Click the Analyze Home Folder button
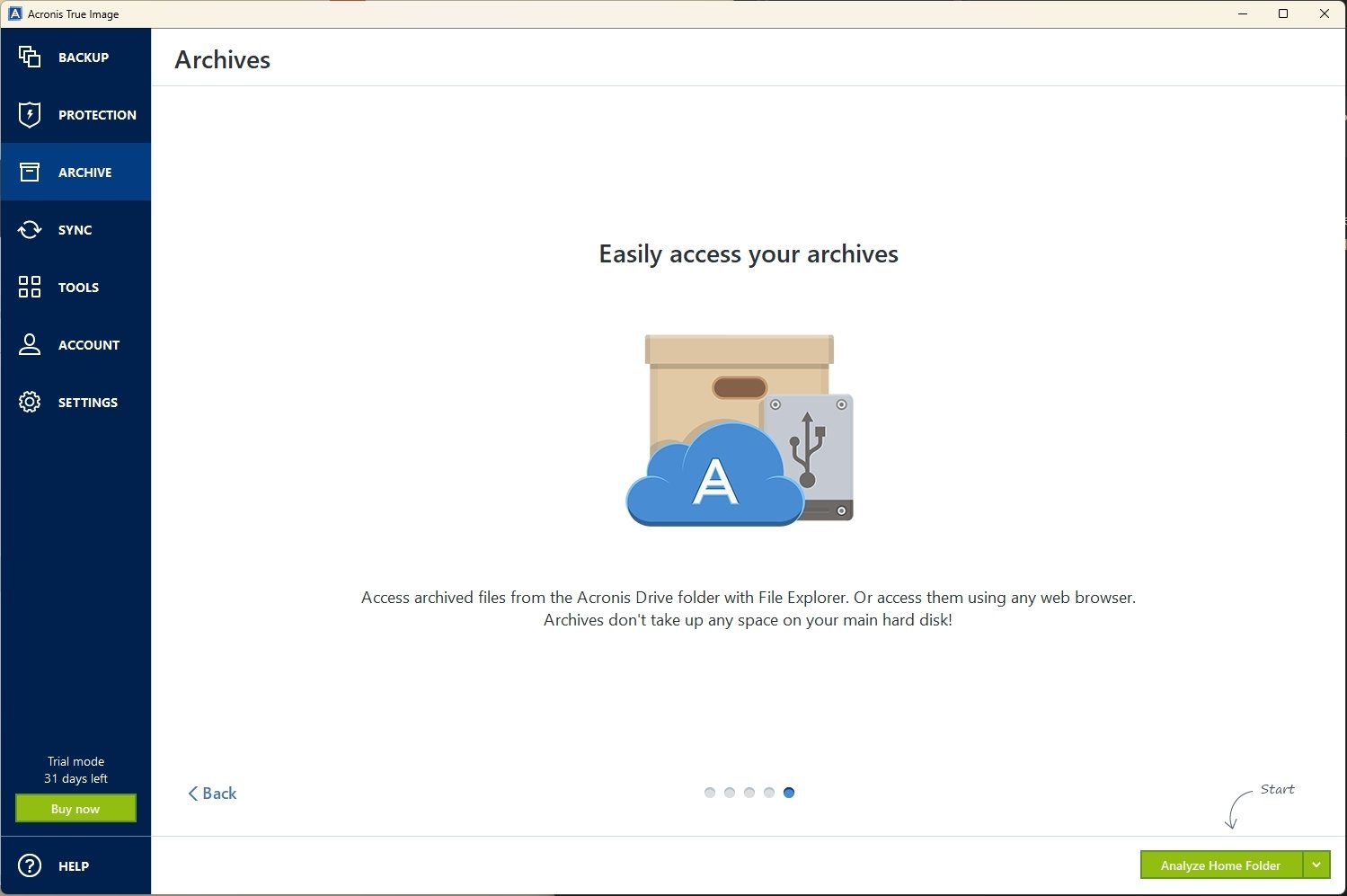1347x896 pixels. point(1220,865)
